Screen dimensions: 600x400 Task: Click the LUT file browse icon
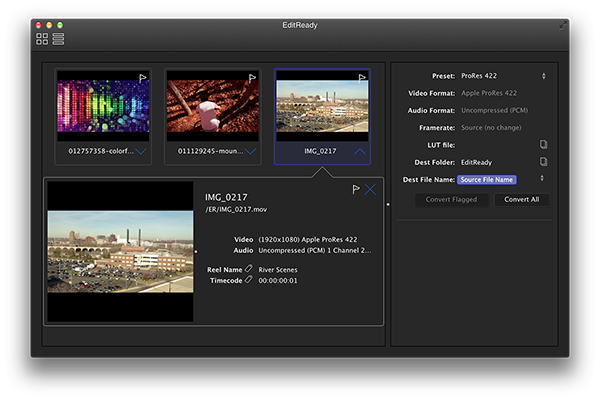coord(544,144)
